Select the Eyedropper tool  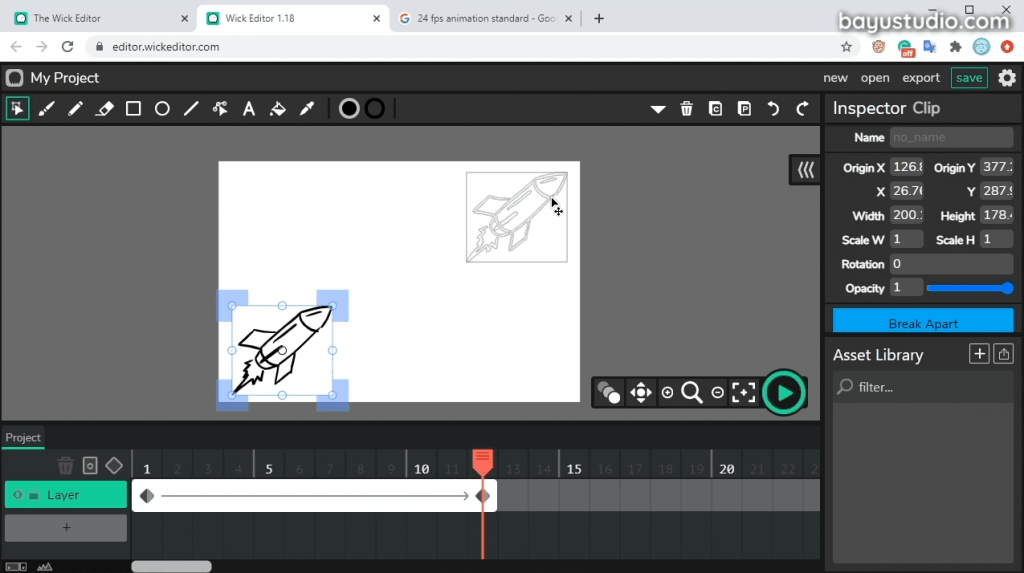tap(307, 108)
